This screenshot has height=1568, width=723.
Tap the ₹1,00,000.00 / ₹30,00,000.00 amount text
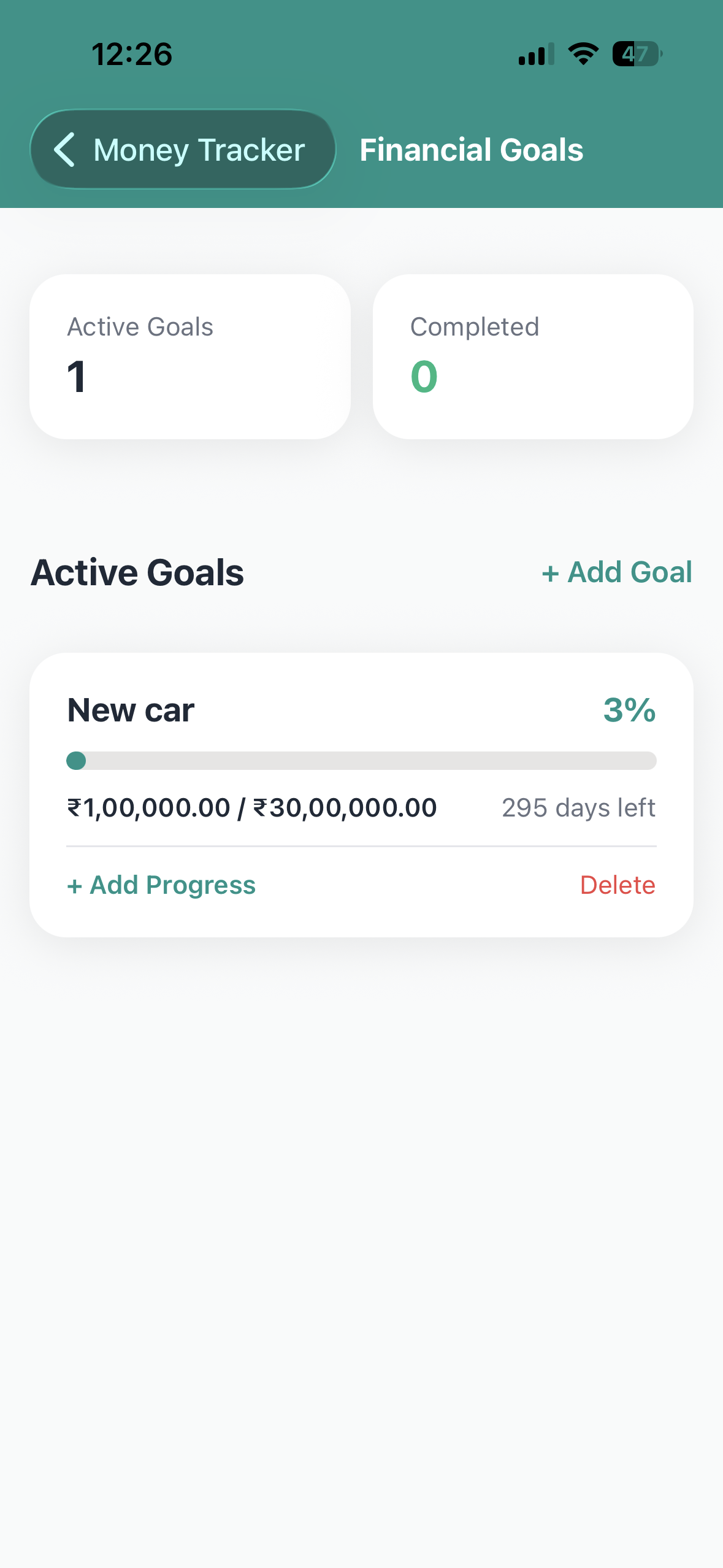click(251, 808)
